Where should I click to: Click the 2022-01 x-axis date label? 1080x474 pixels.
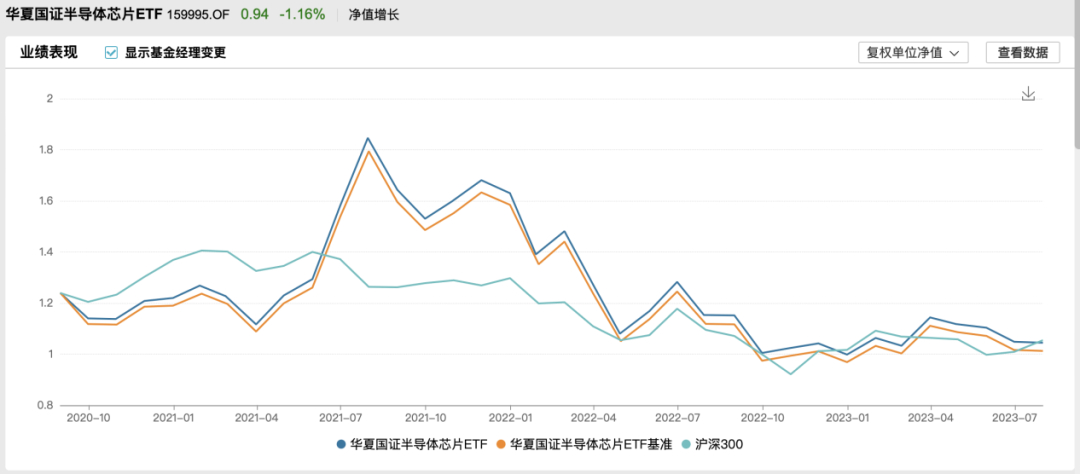point(510,416)
